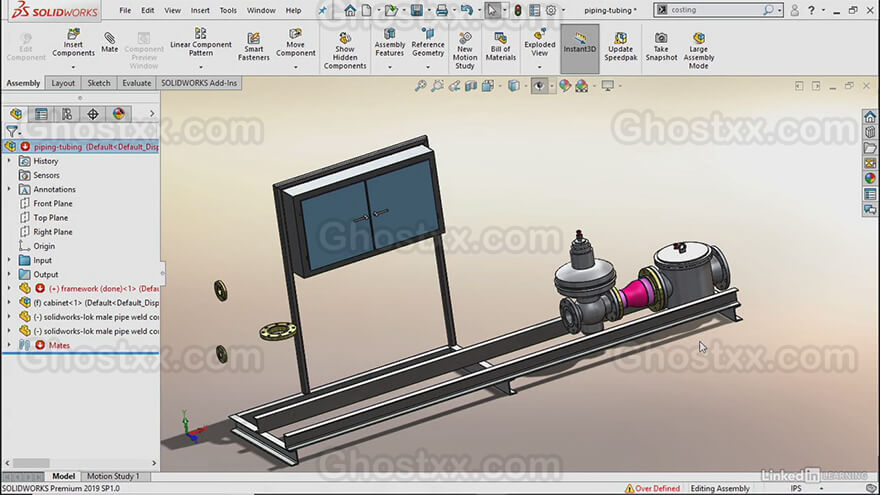This screenshot has height=495, width=880.
Task: Open the DimXpertManager tab
Action: pyautogui.click(x=93, y=114)
